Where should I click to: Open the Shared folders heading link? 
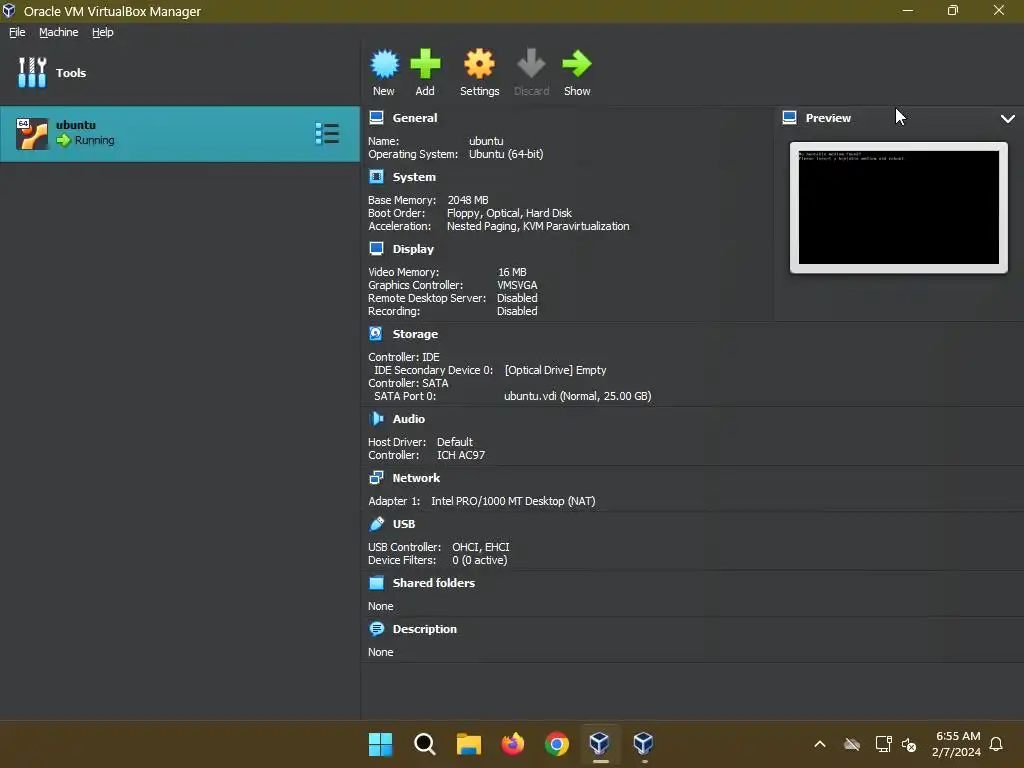tap(434, 583)
